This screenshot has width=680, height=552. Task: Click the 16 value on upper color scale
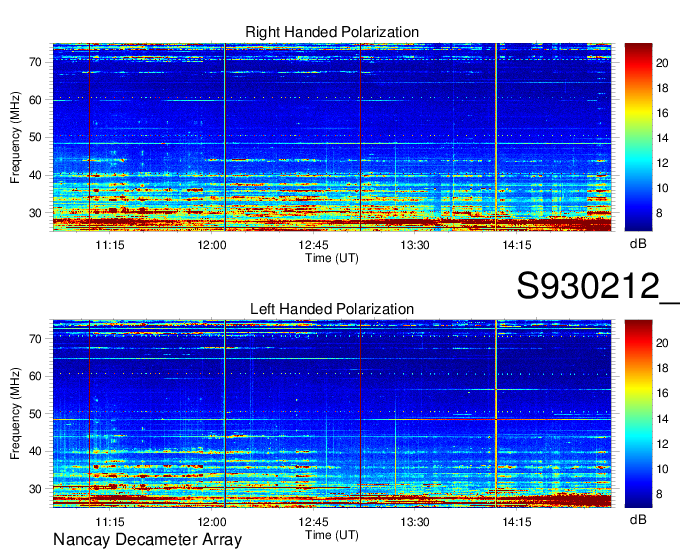[x=662, y=114]
